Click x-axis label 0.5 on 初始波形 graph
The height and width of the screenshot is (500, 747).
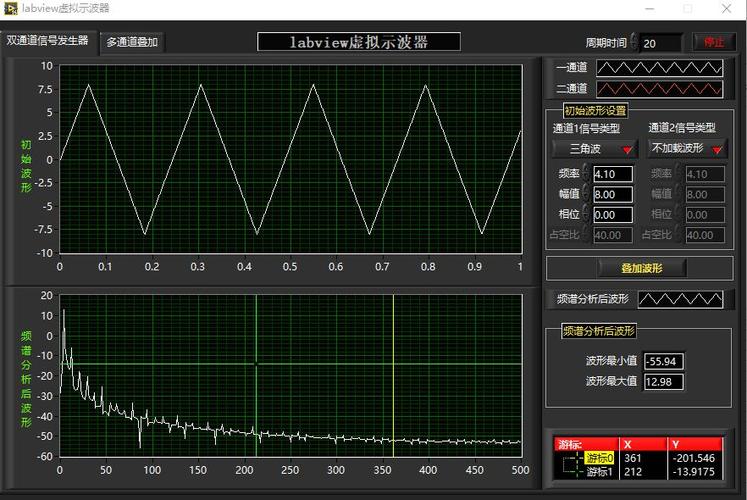tap(290, 267)
